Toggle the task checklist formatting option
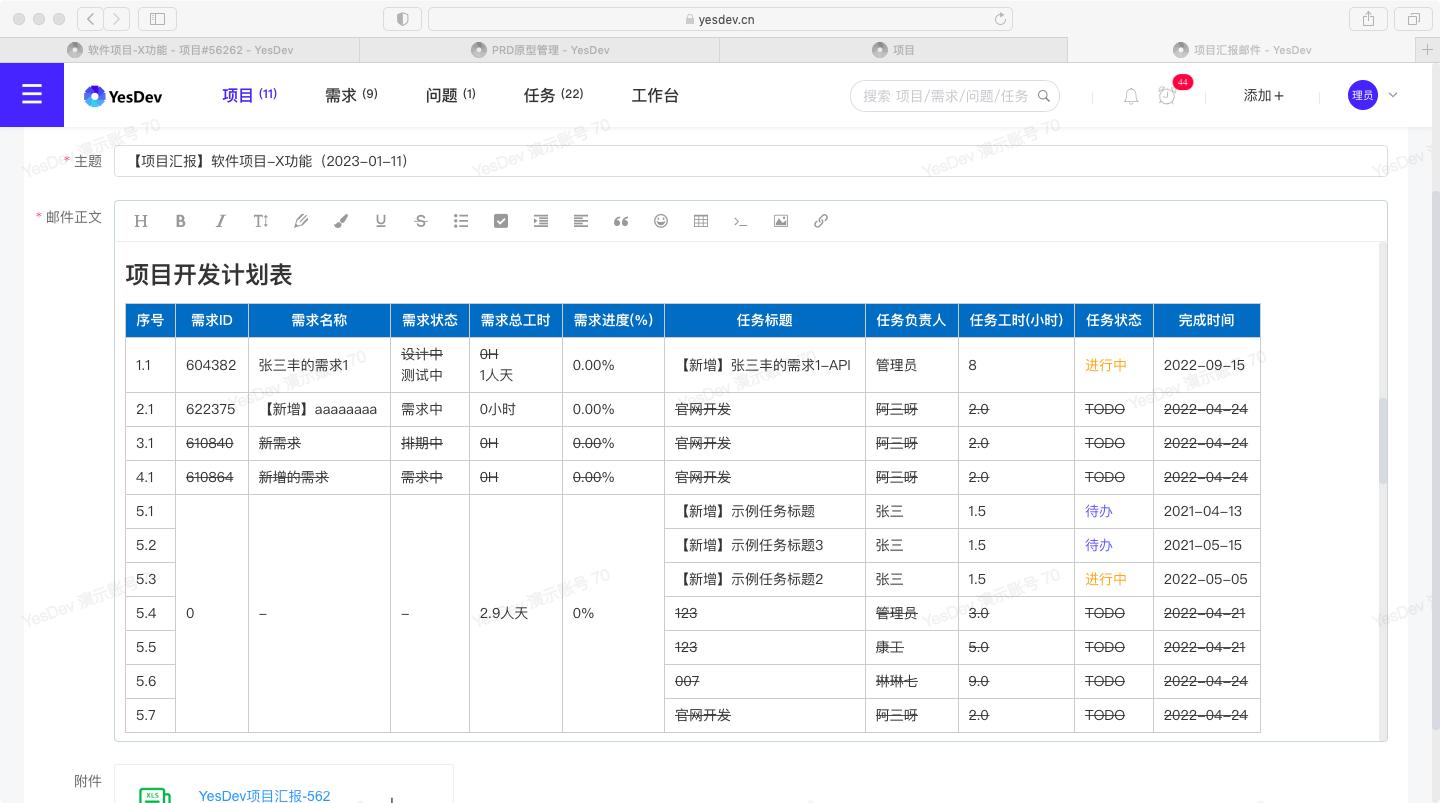The height and width of the screenshot is (803, 1440). (501, 221)
